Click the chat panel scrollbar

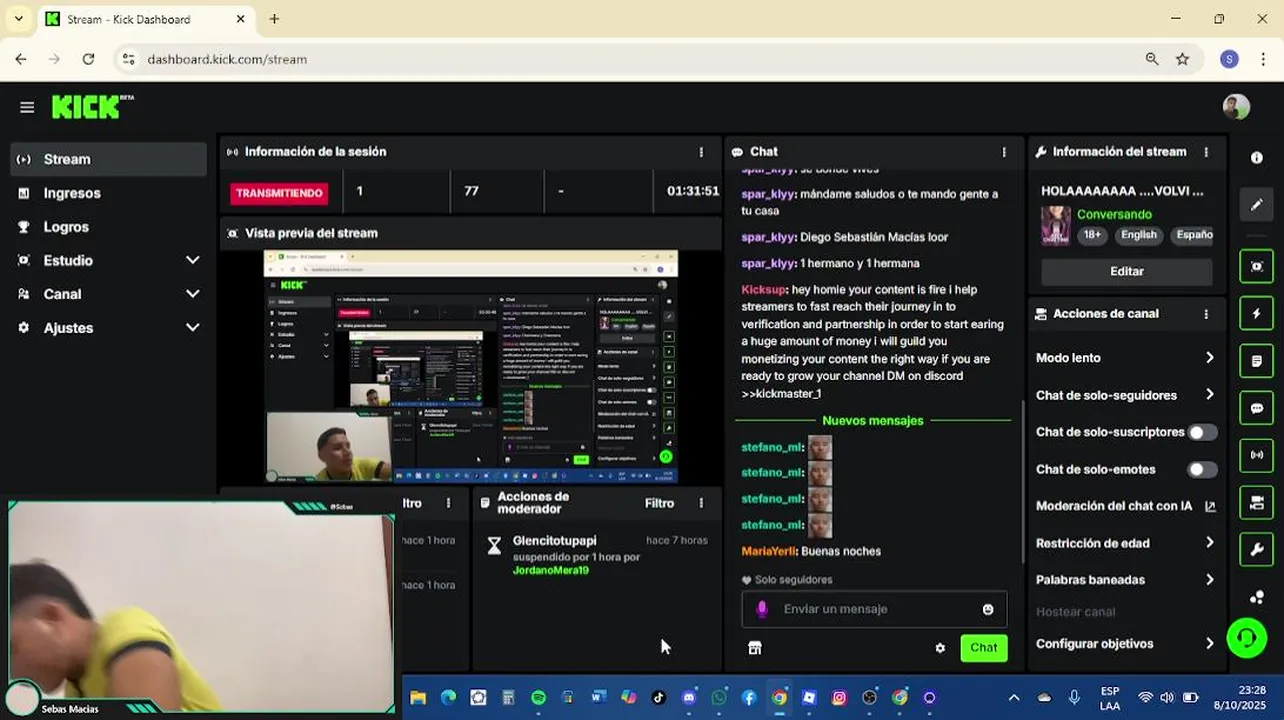pyautogui.click(x=1022, y=480)
